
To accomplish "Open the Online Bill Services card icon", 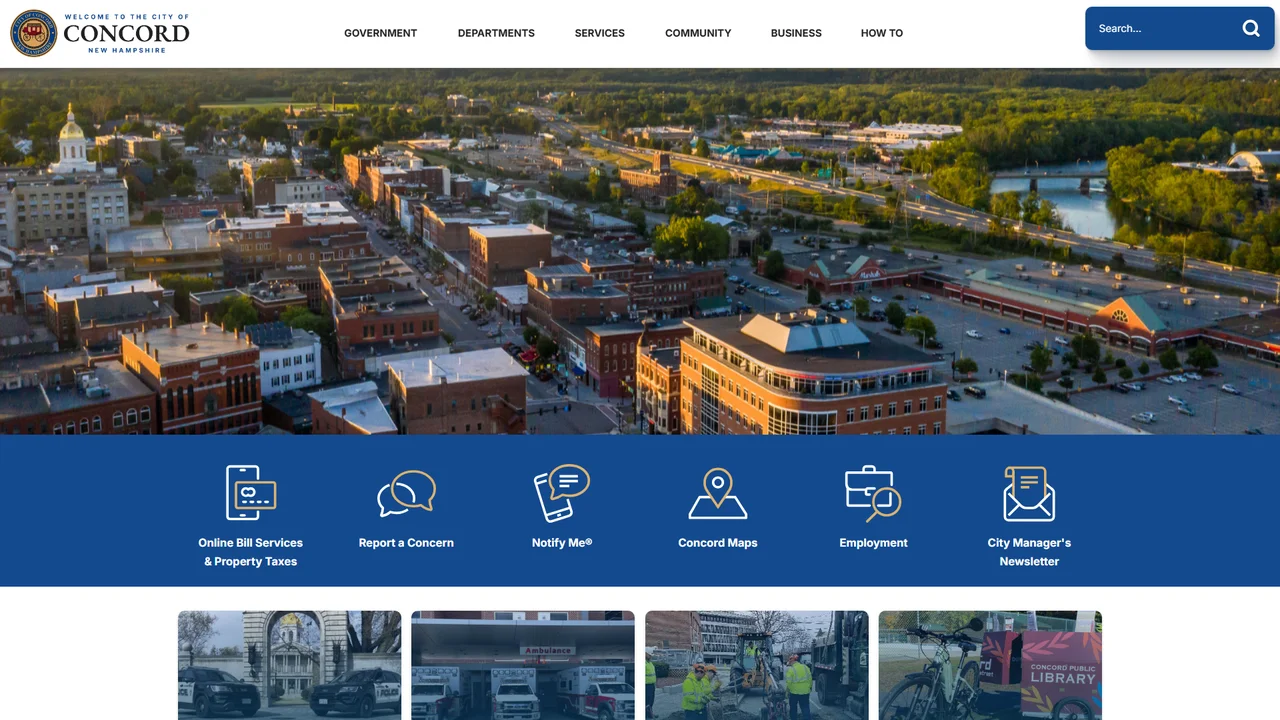I will tap(251, 493).
